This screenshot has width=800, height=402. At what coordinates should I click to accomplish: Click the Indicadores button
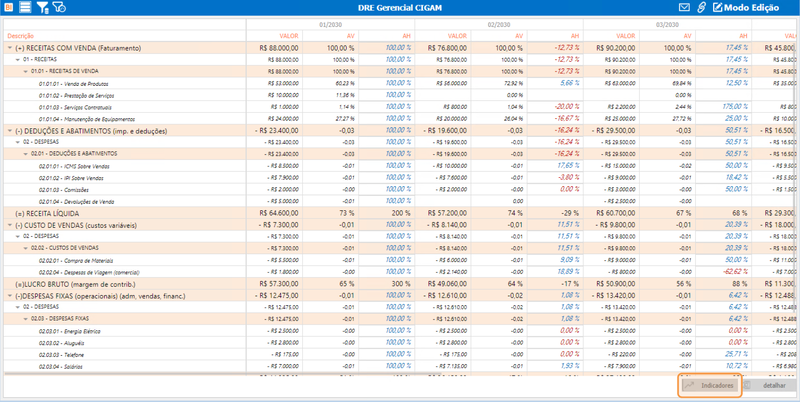[x=710, y=386]
